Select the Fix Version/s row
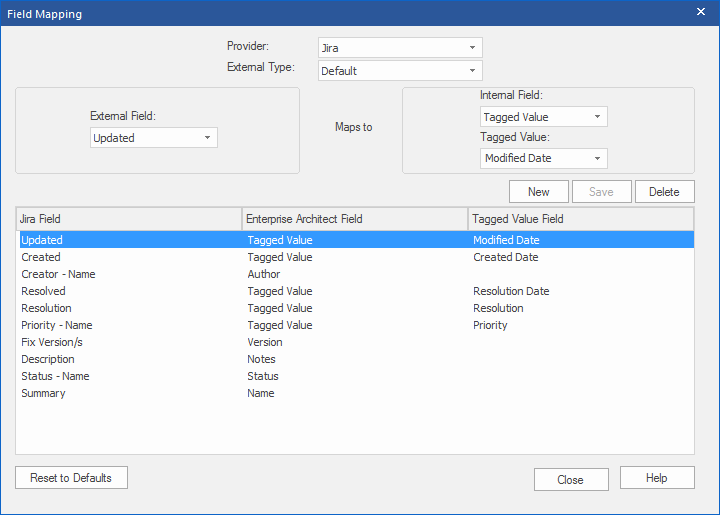 (x=357, y=342)
